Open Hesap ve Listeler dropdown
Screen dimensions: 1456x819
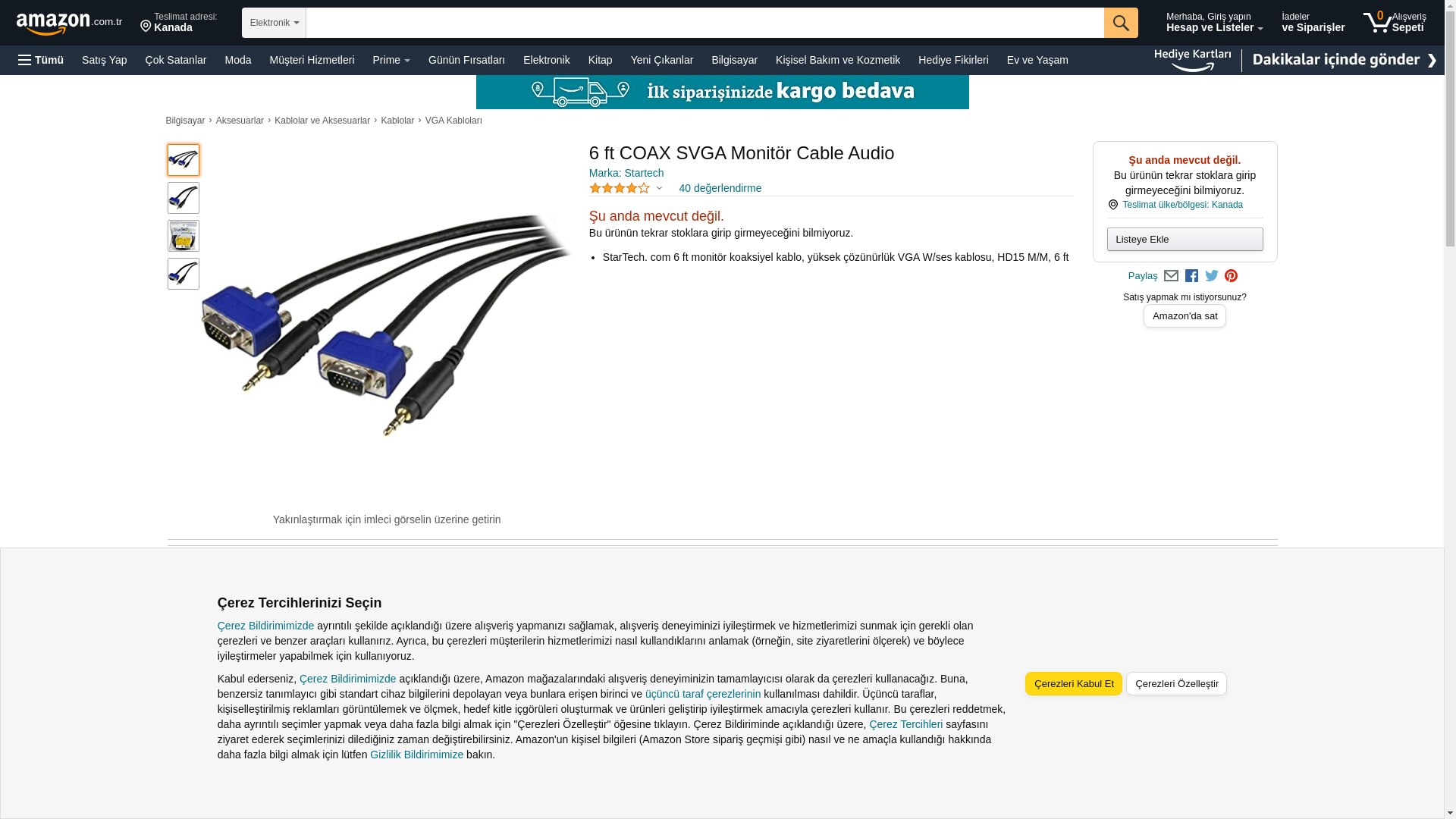coord(1214,23)
